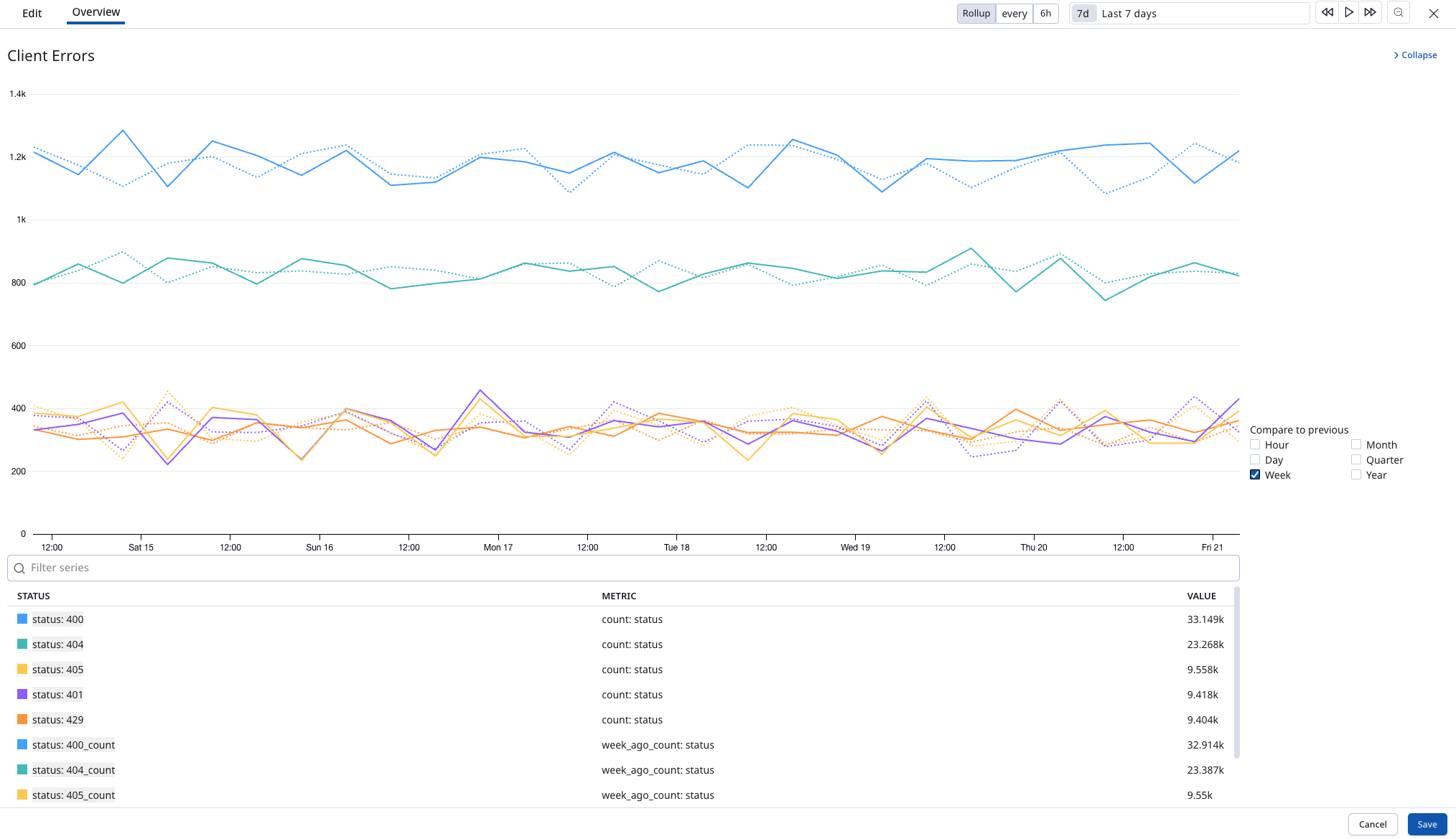Select the 'status: 404_count' series label
The height and width of the screenshot is (839, 1456).
(x=73, y=770)
